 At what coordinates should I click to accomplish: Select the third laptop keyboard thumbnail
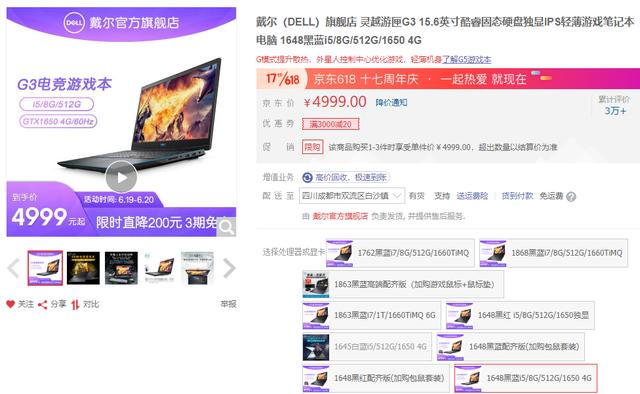coord(121,268)
